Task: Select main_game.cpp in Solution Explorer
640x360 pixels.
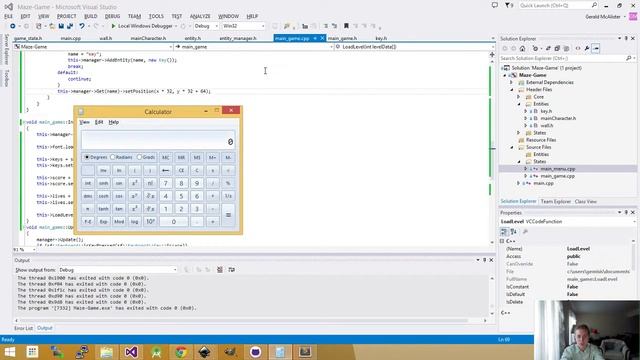Action: (x=558, y=176)
